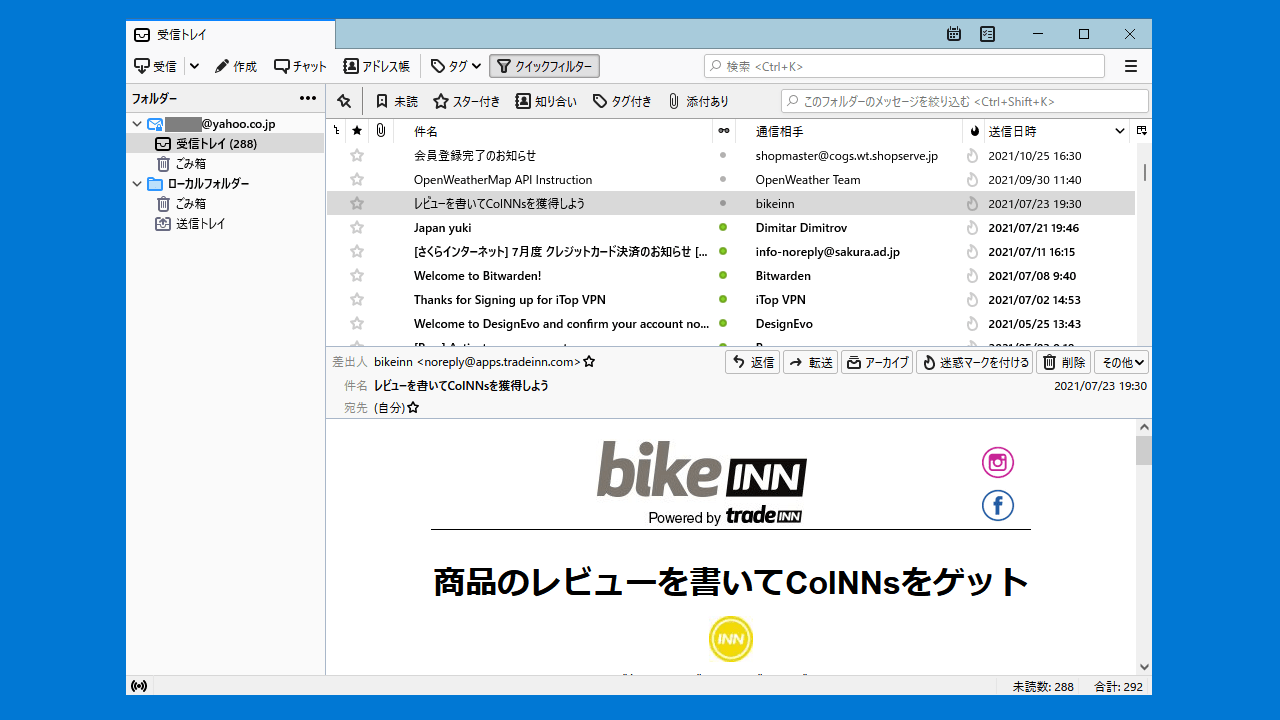1280x720 pixels.
Task: Toggle the pin to keep filters sticky
Action: 344,101
